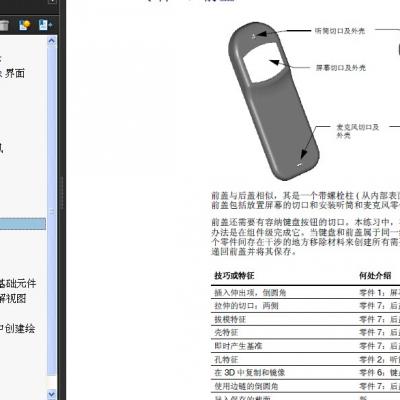Open the bookmark ending in 界面
Viewport: 400px width, 400px height.
(12, 73)
